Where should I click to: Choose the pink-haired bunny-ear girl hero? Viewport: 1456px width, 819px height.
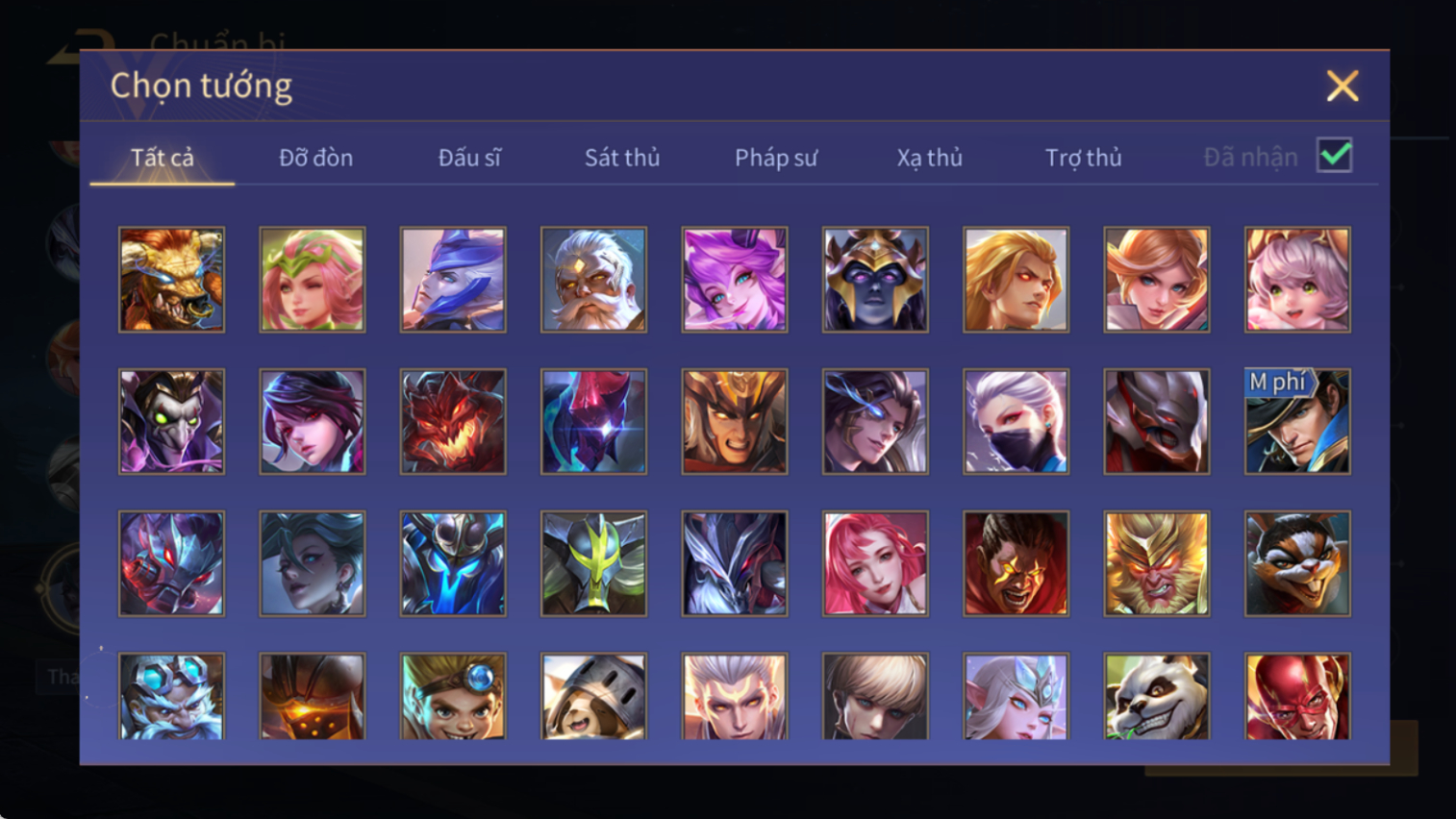click(1297, 280)
